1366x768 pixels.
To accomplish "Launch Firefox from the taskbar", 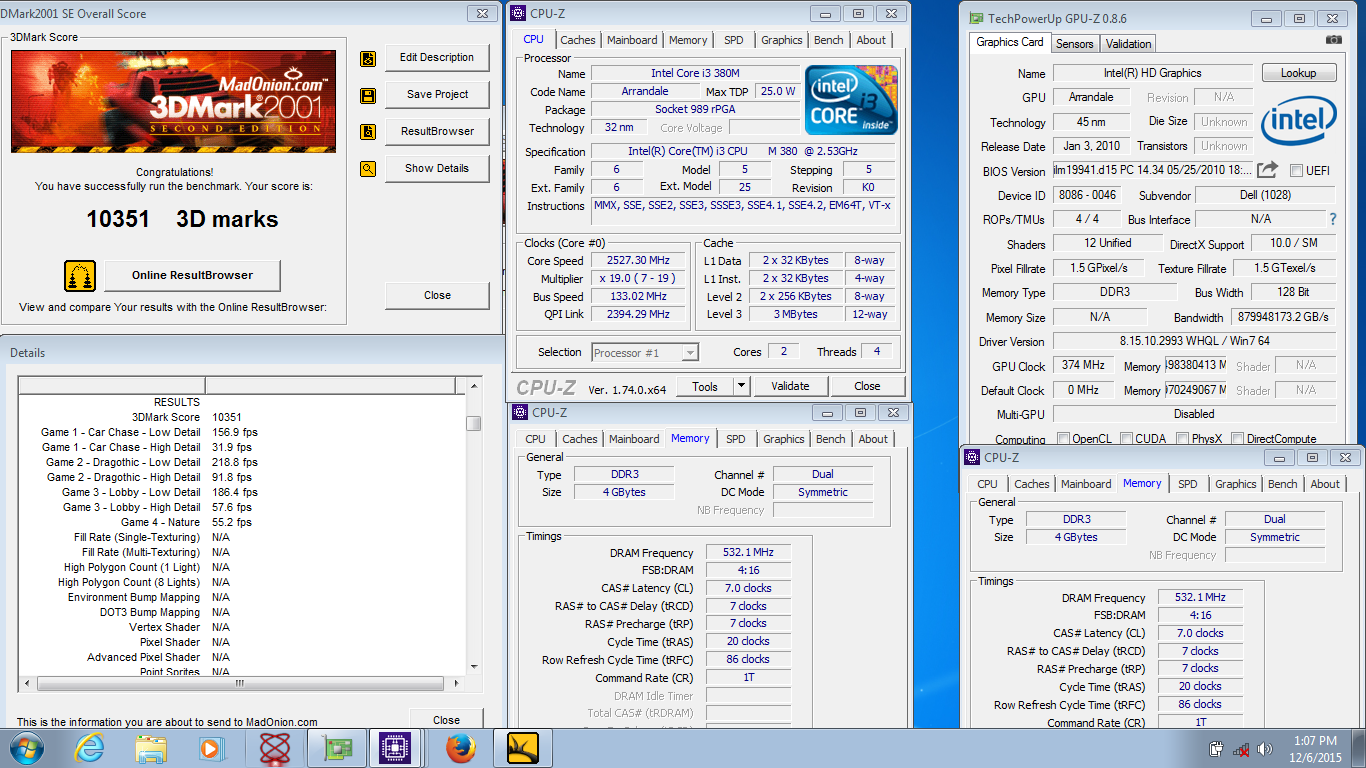I will click(x=460, y=748).
